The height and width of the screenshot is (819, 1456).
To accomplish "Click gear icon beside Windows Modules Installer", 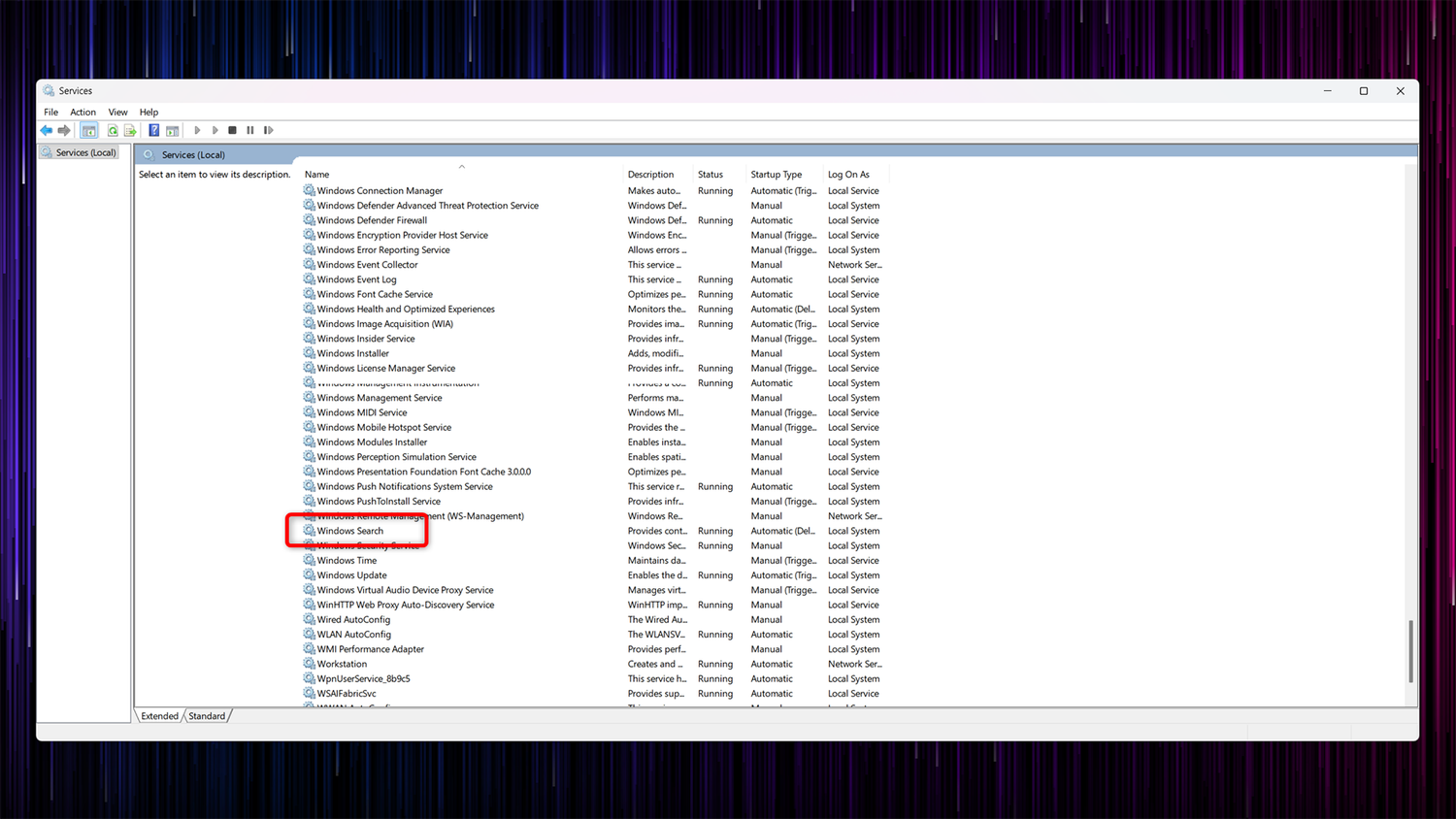I will tap(310, 442).
